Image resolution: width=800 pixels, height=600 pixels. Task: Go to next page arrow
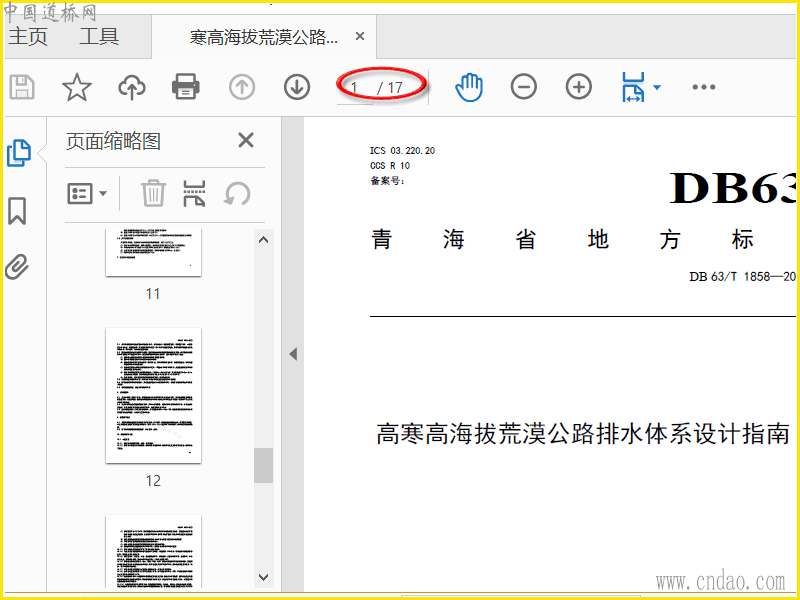tap(297, 87)
